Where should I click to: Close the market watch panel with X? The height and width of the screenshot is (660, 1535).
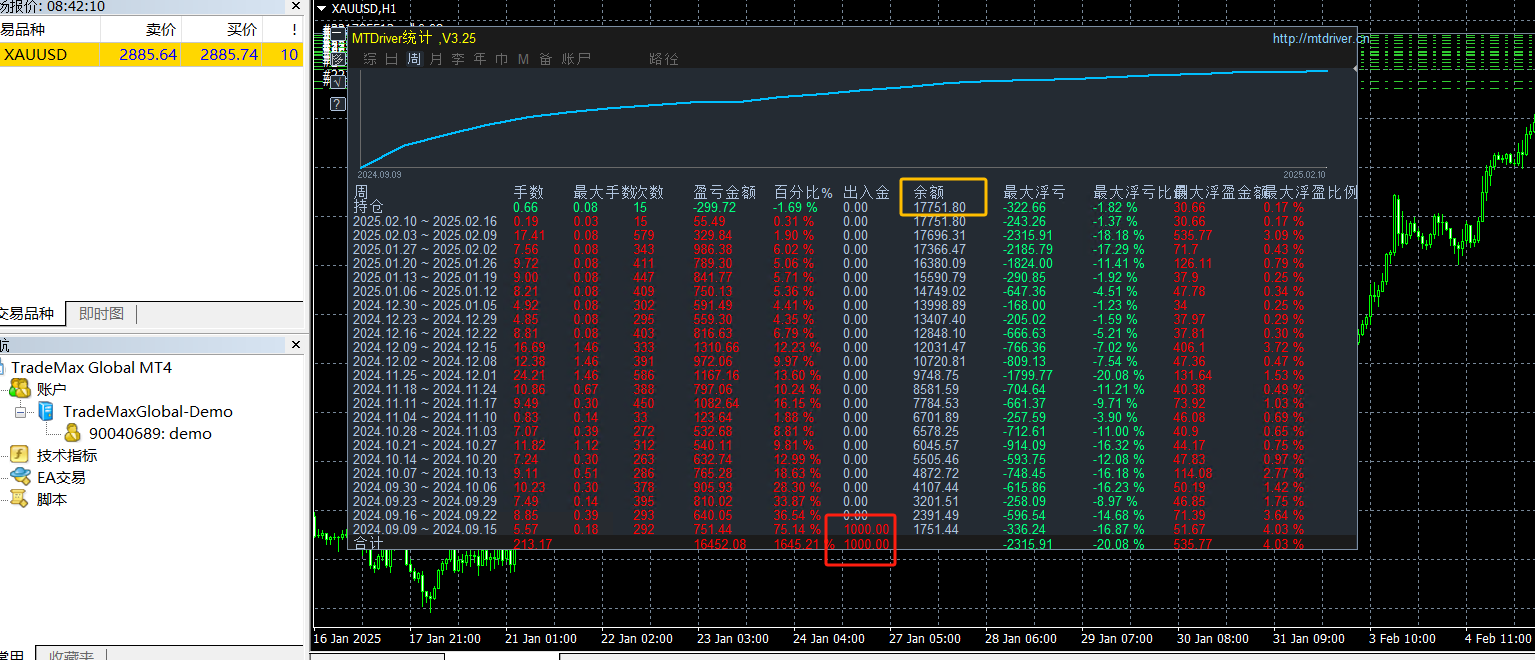coord(295,6)
